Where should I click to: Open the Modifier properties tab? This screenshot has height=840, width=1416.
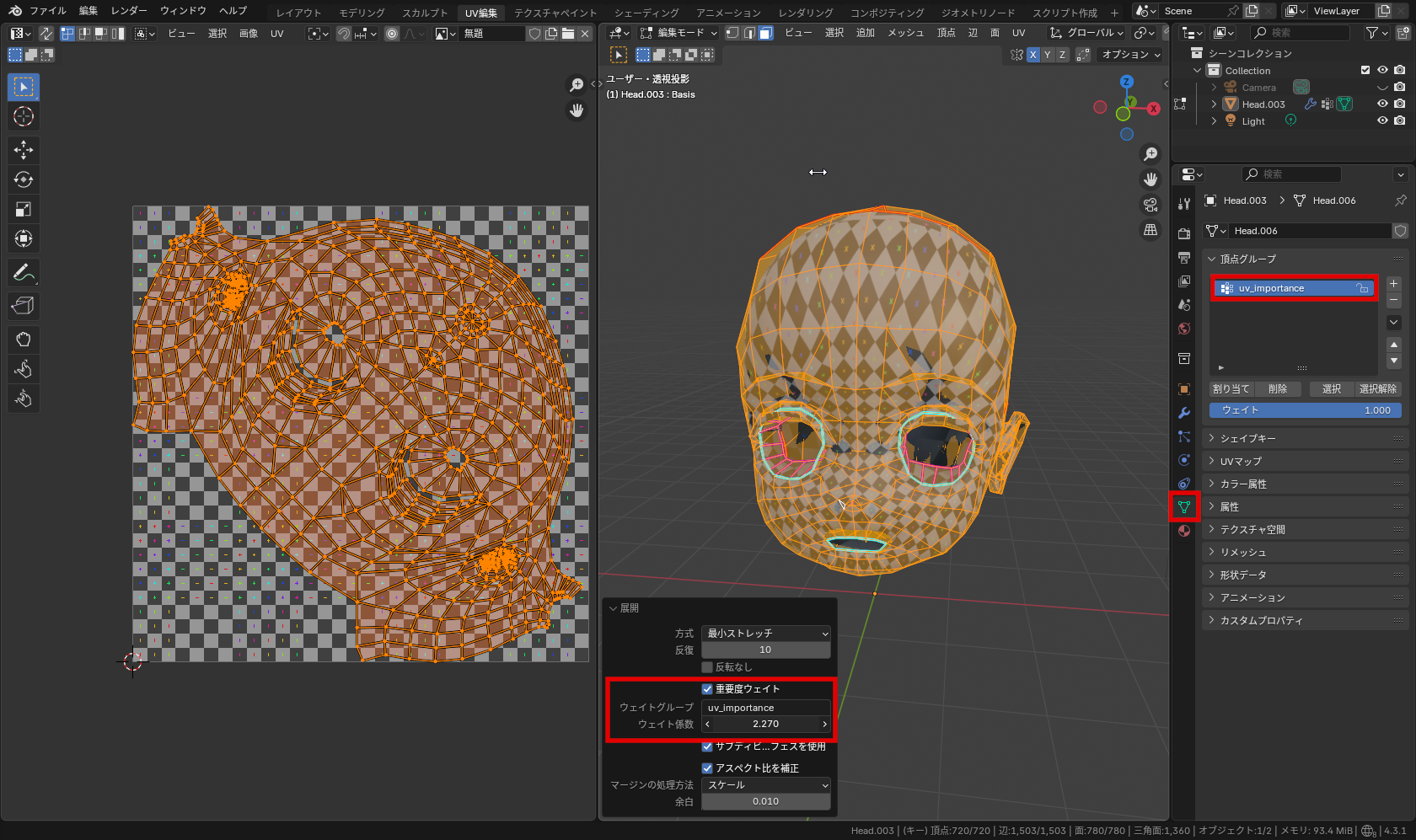(1183, 413)
